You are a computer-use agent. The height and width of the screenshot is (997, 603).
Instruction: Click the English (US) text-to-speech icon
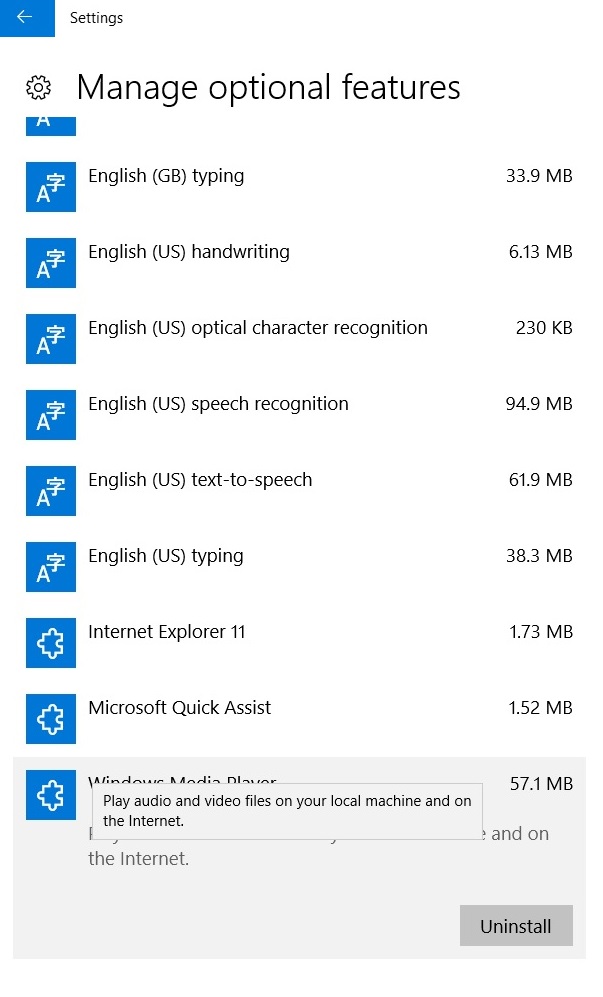tap(51, 491)
